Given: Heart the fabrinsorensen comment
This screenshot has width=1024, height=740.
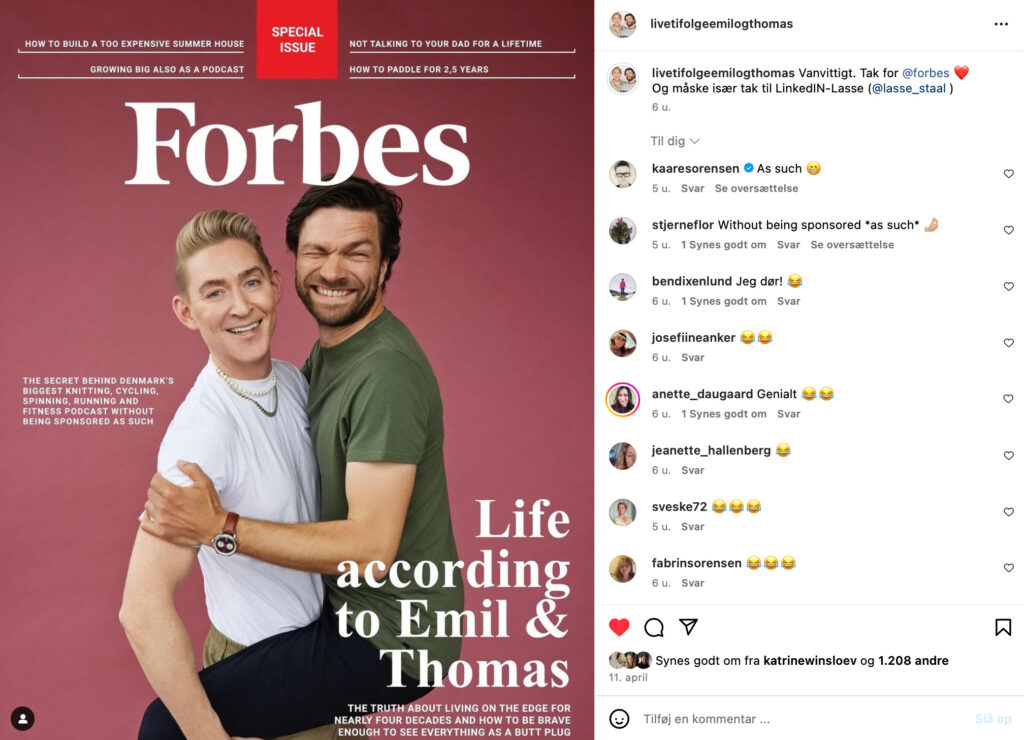Looking at the screenshot, I should coord(1008,568).
